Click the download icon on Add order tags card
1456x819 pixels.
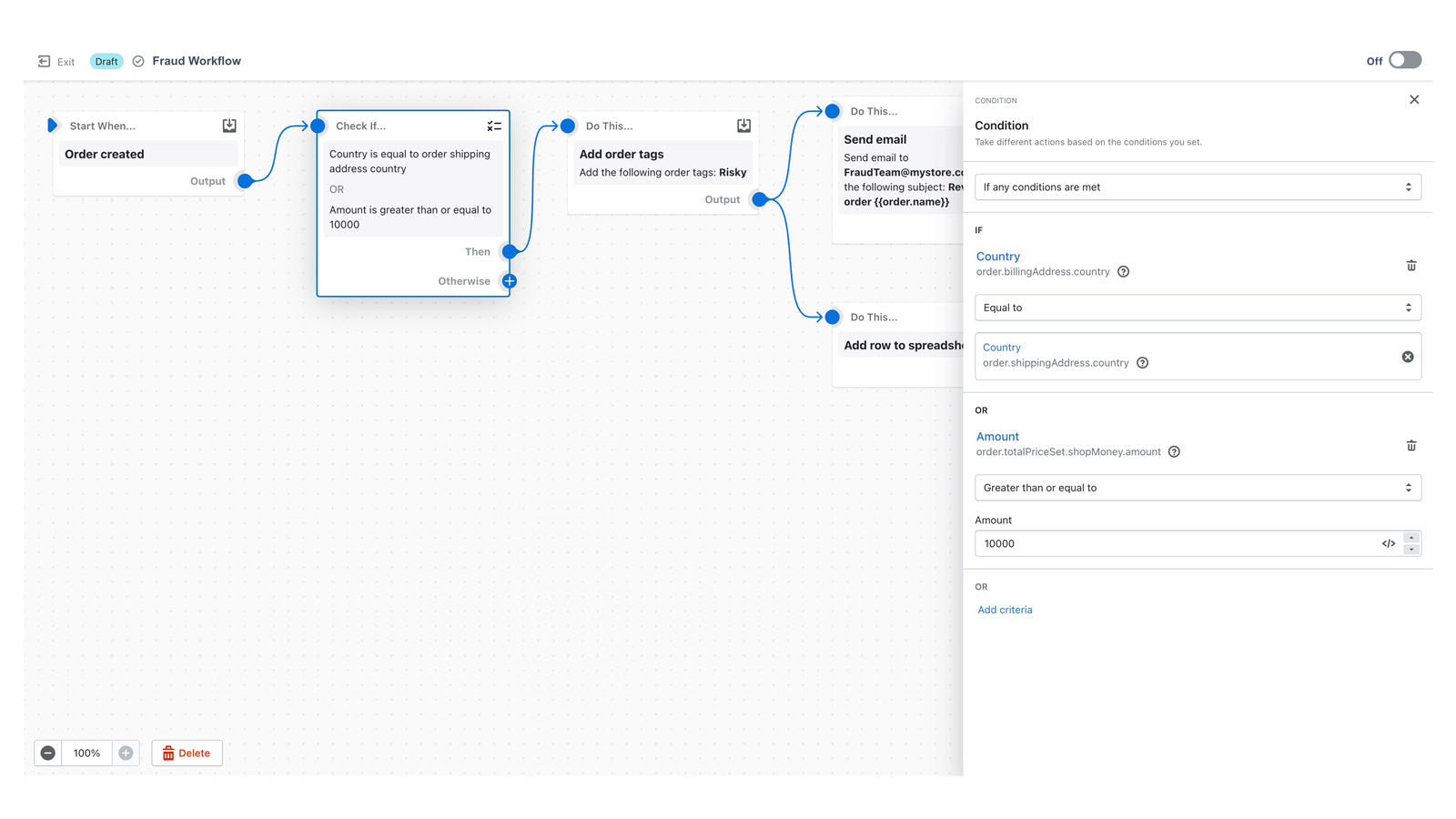coord(743,126)
